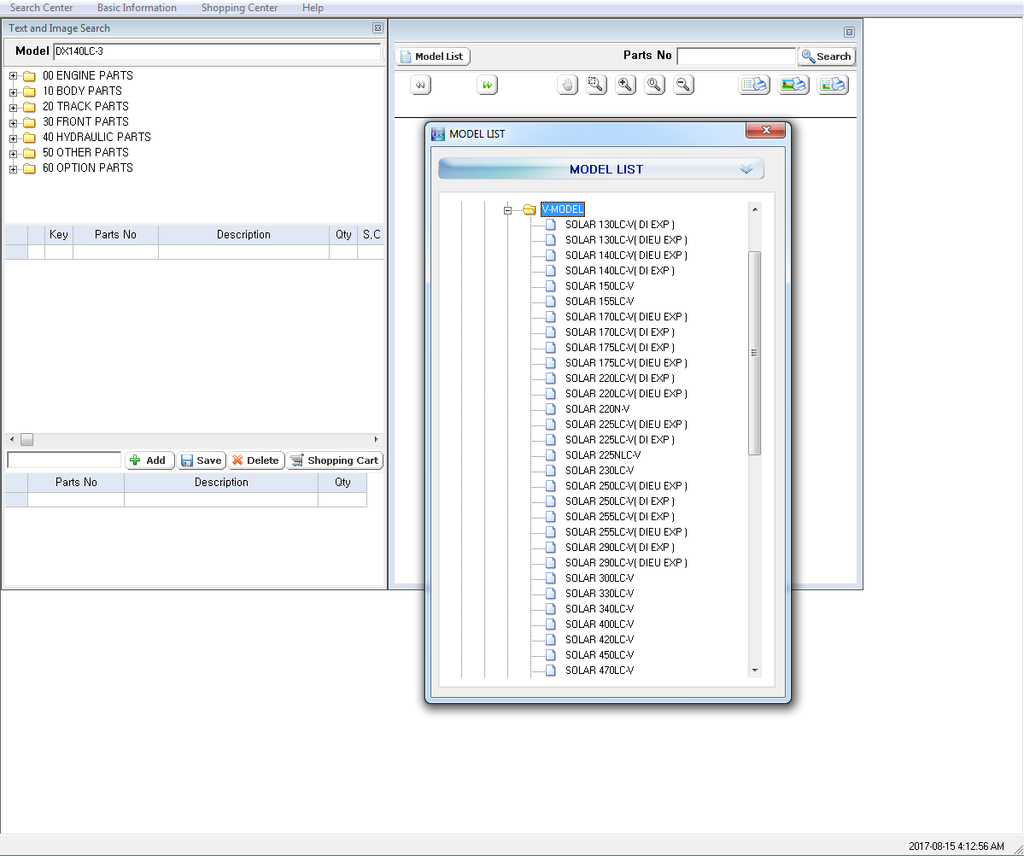Open the Shopping Center menu
This screenshot has height=856, width=1024.
[239, 8]
